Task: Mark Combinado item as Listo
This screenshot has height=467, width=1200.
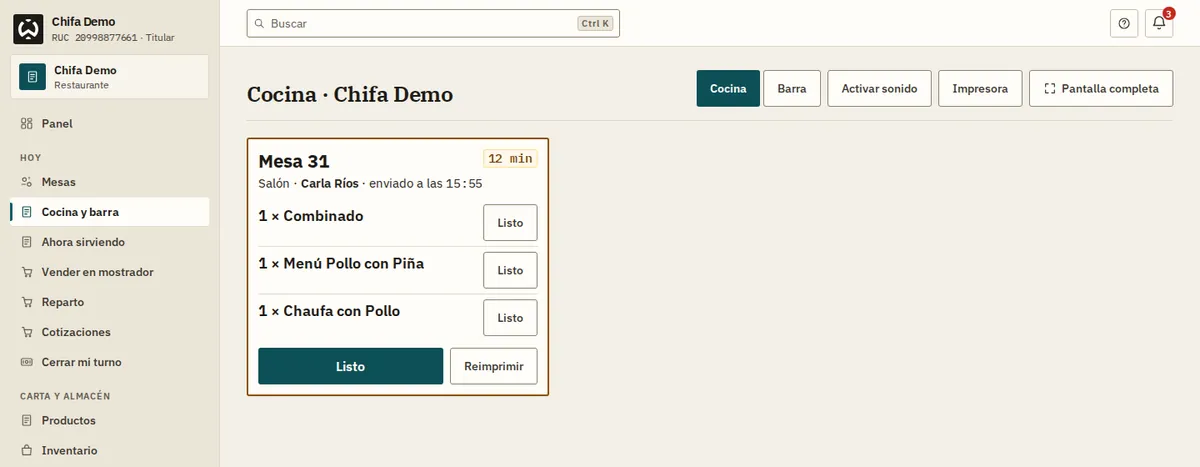Action: tap(510, 222)
